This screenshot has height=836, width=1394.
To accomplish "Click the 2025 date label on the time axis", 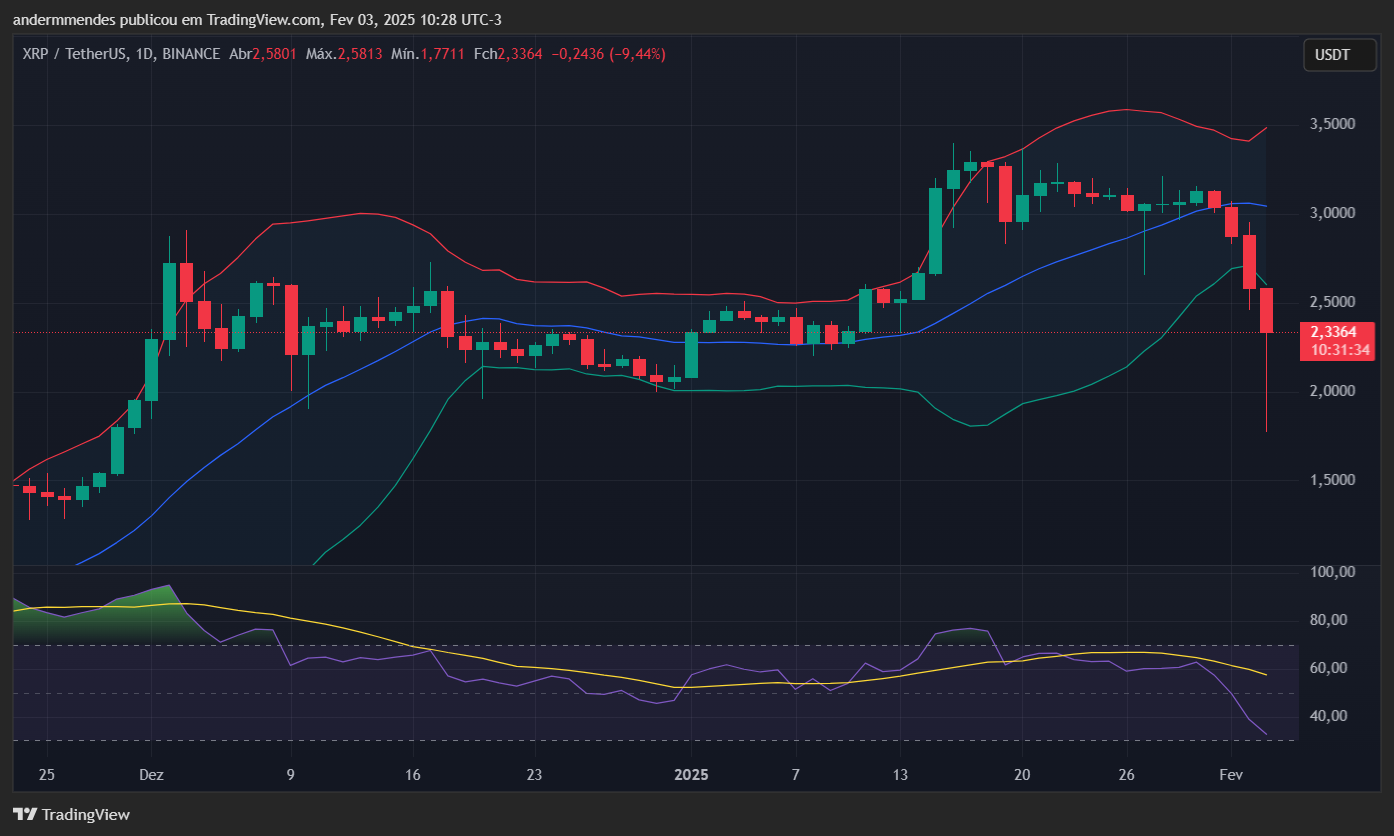I will (691, 775).
